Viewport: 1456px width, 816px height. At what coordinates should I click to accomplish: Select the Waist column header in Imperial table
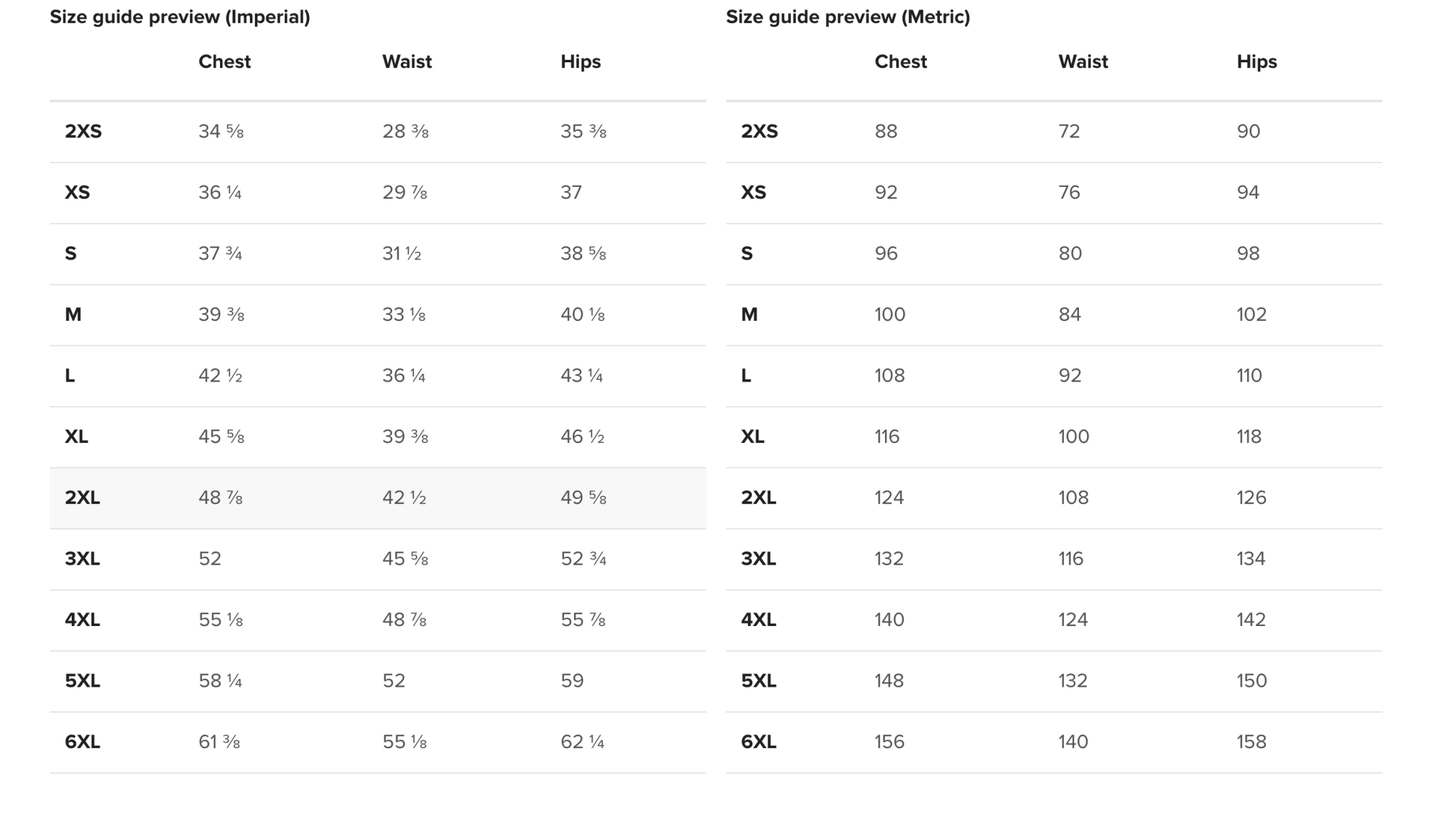(407, 62)
